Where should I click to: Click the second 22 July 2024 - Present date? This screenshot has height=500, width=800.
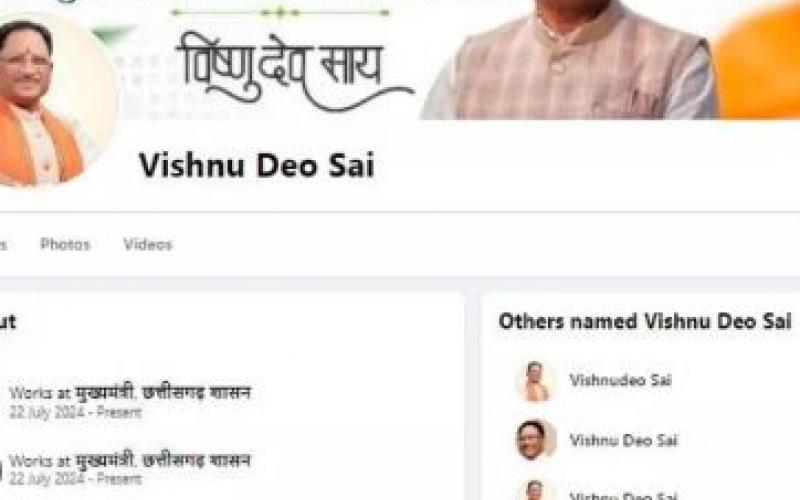coord(76,479)
